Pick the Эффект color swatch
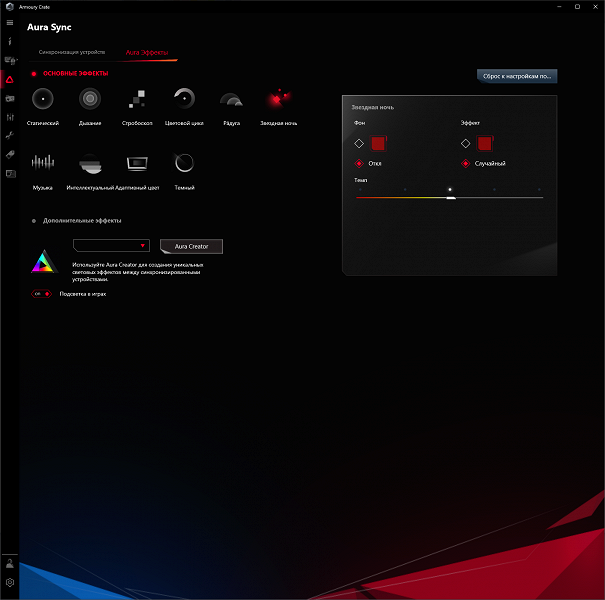Image resolution: width=605 pixels, height=600 pixels. (x=485, y=144)
